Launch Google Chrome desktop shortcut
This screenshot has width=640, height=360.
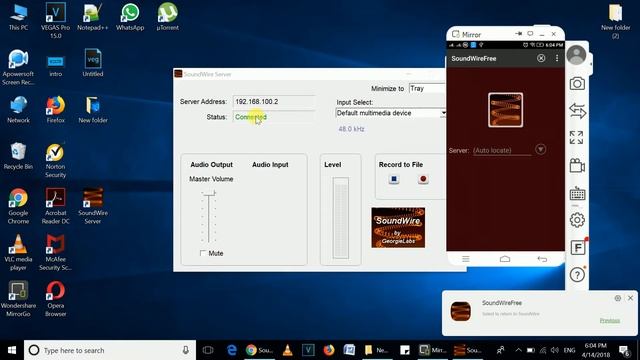pyautogui.click(x=18, y=207)
